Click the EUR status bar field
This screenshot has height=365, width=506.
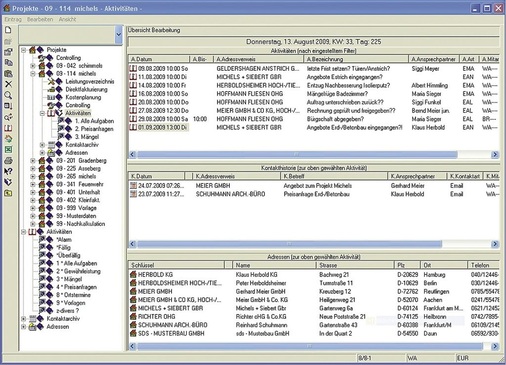477,358
